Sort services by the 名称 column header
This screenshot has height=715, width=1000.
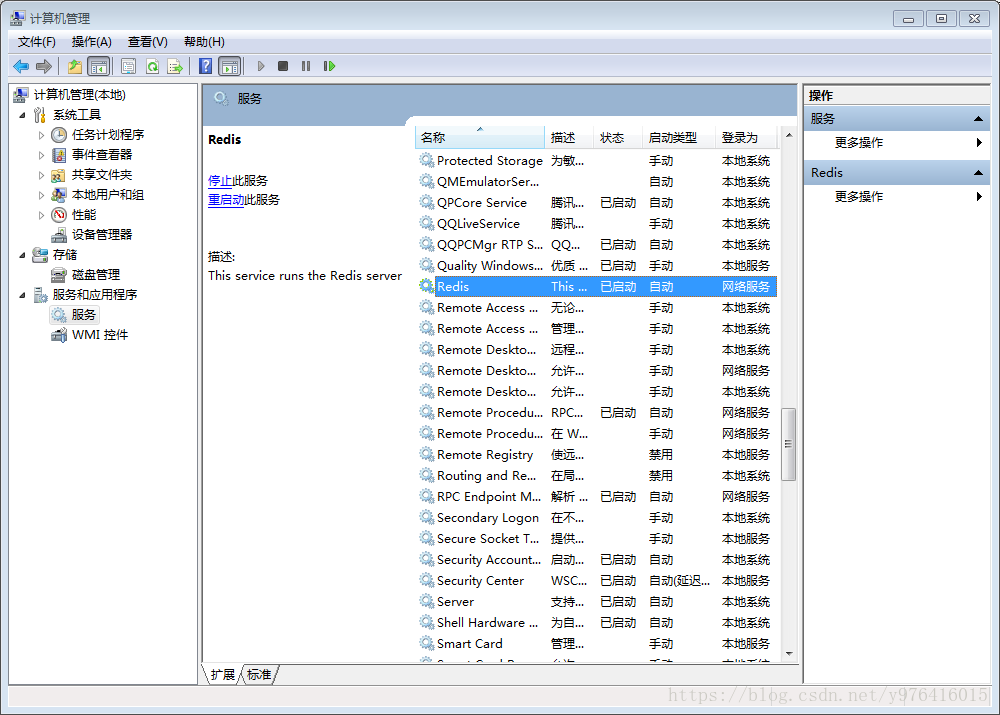(480, 138)
